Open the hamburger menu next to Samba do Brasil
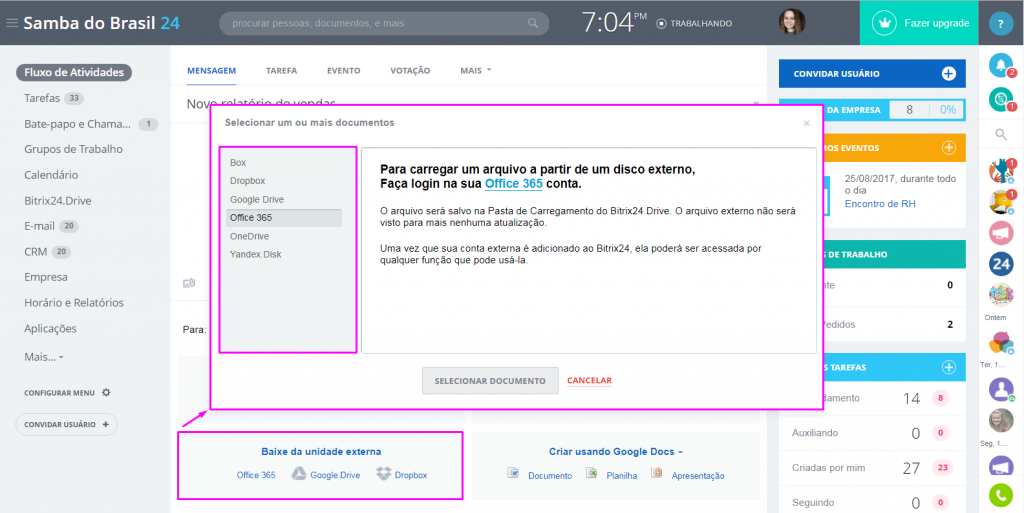The height and width of the screenshot is (513, 1024). [12, 23]
